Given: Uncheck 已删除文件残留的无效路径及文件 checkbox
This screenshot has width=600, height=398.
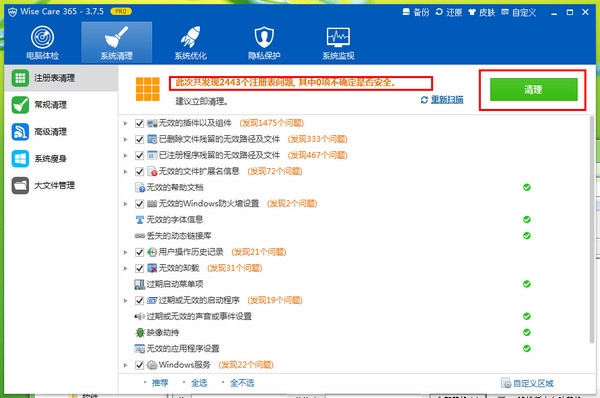Looking at the screenshot, I should (139, 139).
